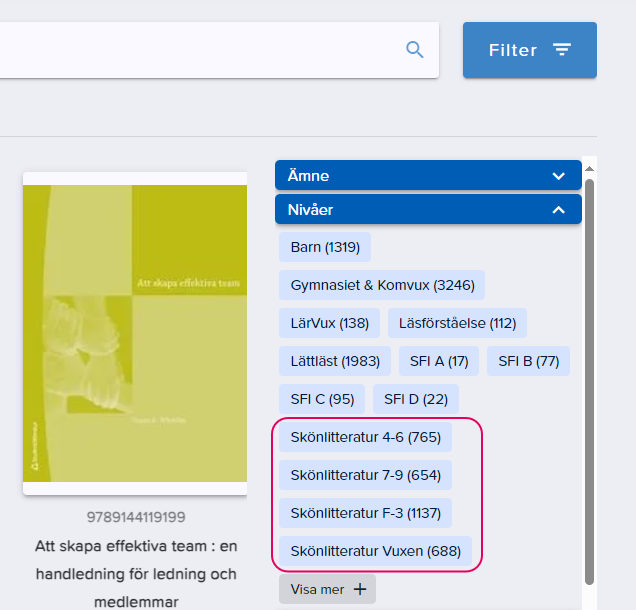The width and height of the screenshot is (636, 610).
Task: Filter by Skönlitteratur 4-6
Action: pyautogui.click(x=365, y=437)
